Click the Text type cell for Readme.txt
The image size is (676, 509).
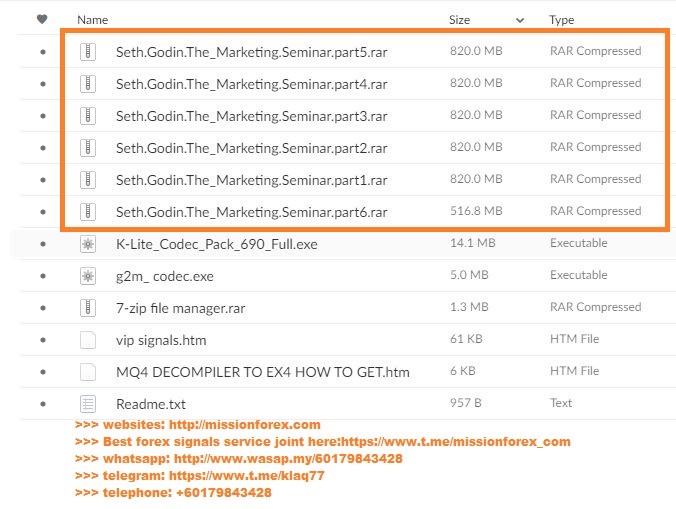click(x=561, y=403)
